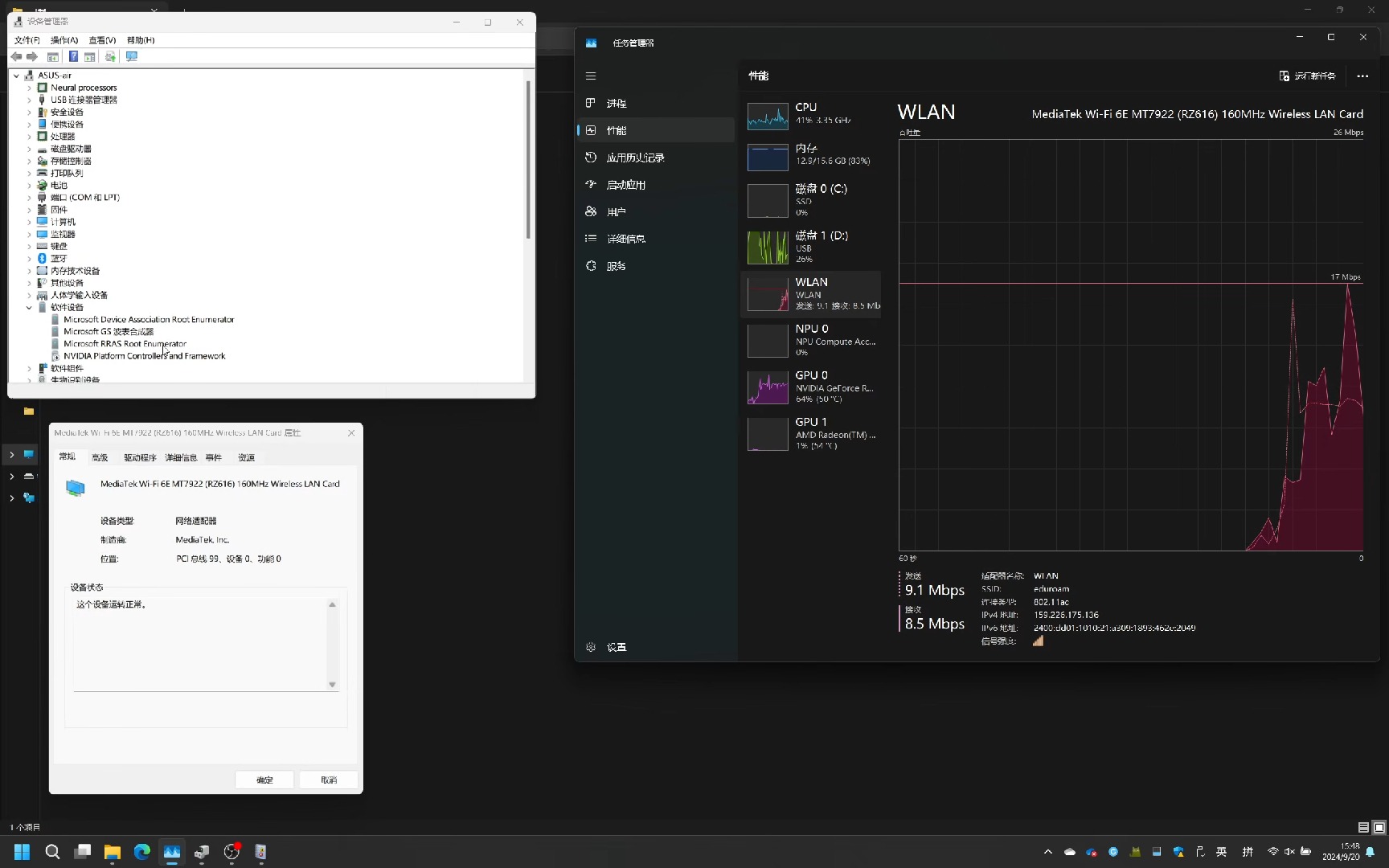Select the NPU 0 performance entry
This screenshot has width=1389, height=868.
click(x=811, y=340)
